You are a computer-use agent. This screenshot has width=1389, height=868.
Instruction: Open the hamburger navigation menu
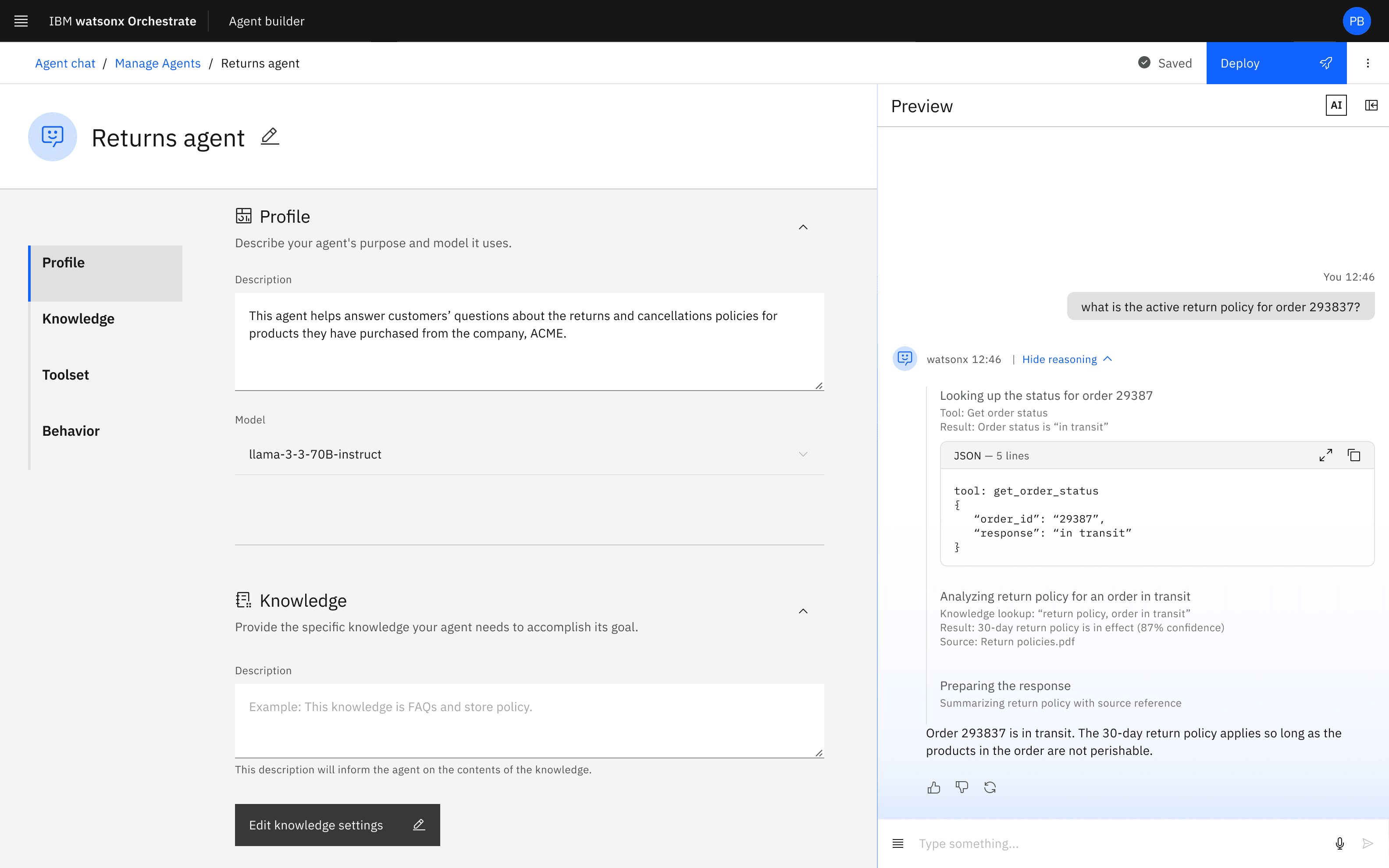21,21
